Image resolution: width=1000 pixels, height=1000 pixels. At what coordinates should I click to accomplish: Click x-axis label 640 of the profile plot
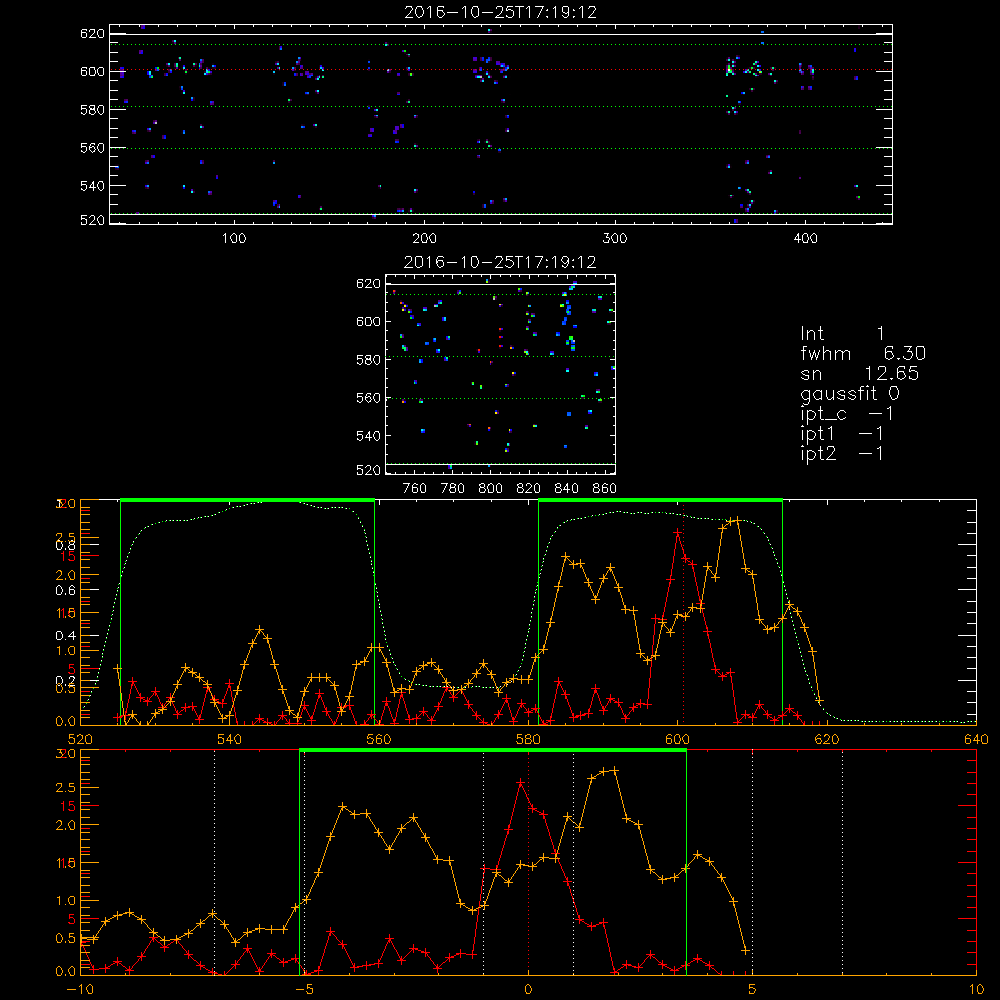tap(976, 739)
